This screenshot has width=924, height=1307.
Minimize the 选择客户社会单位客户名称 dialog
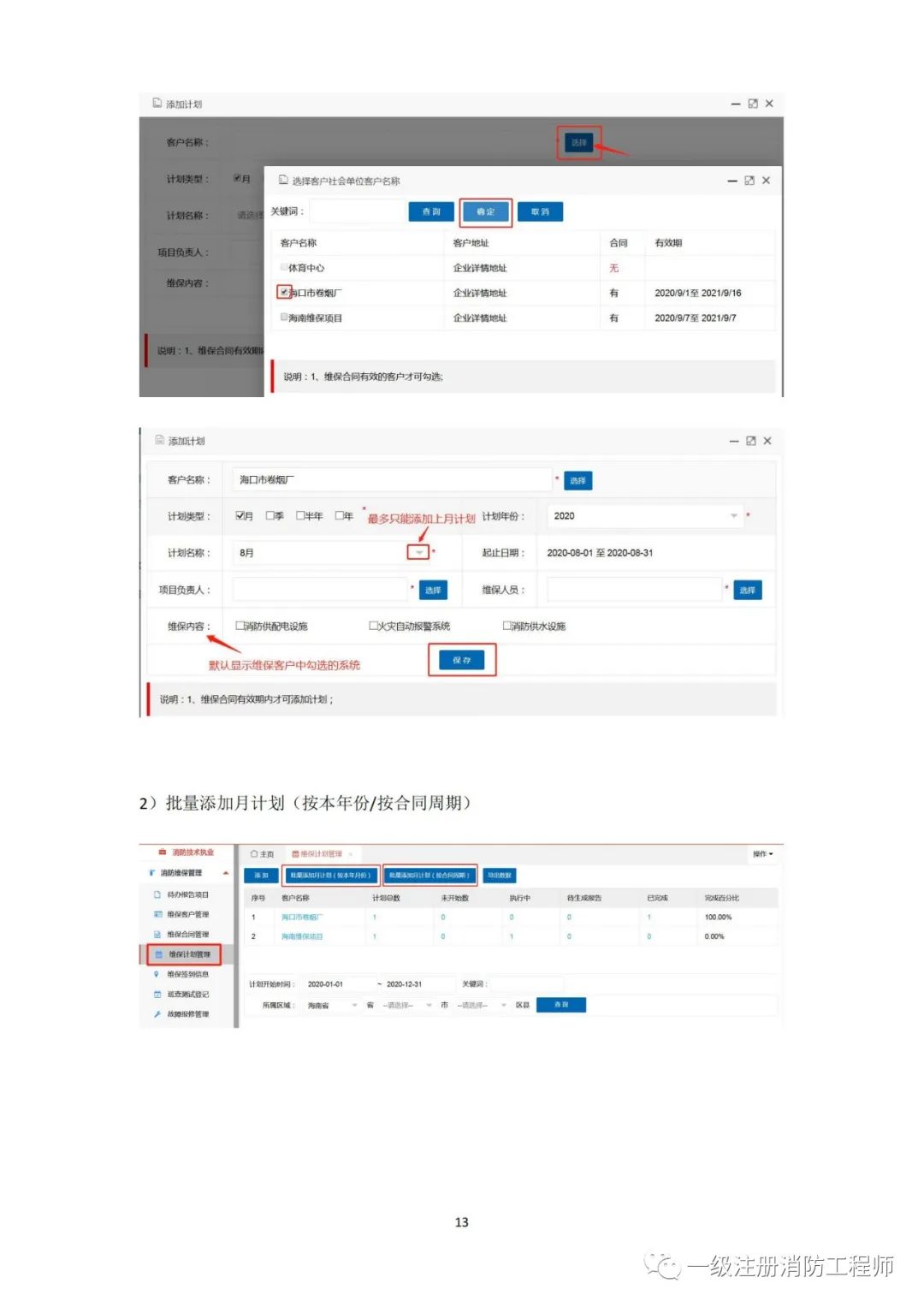click(x=732, y=181)
